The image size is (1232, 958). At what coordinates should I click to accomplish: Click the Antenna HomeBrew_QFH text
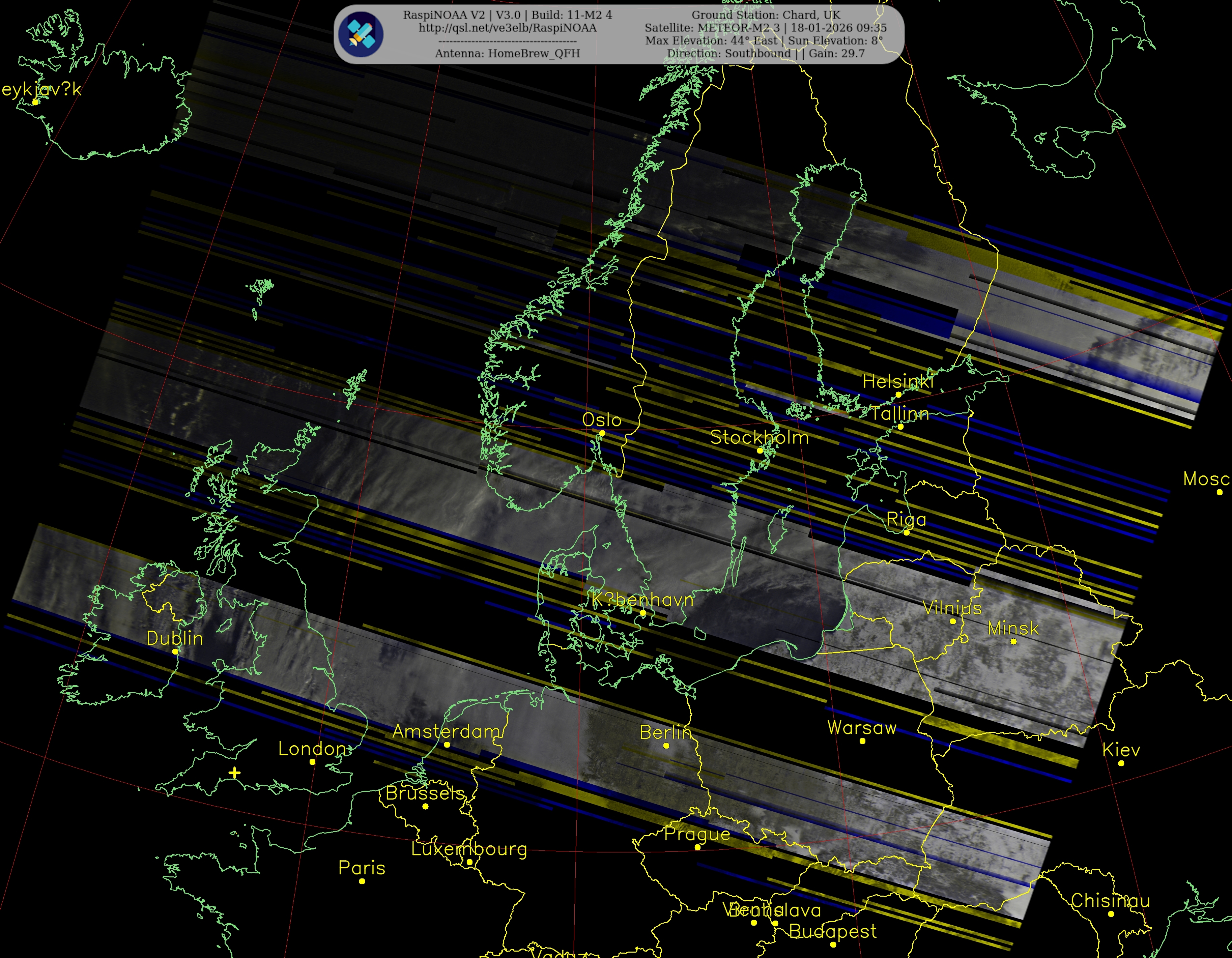507,53
